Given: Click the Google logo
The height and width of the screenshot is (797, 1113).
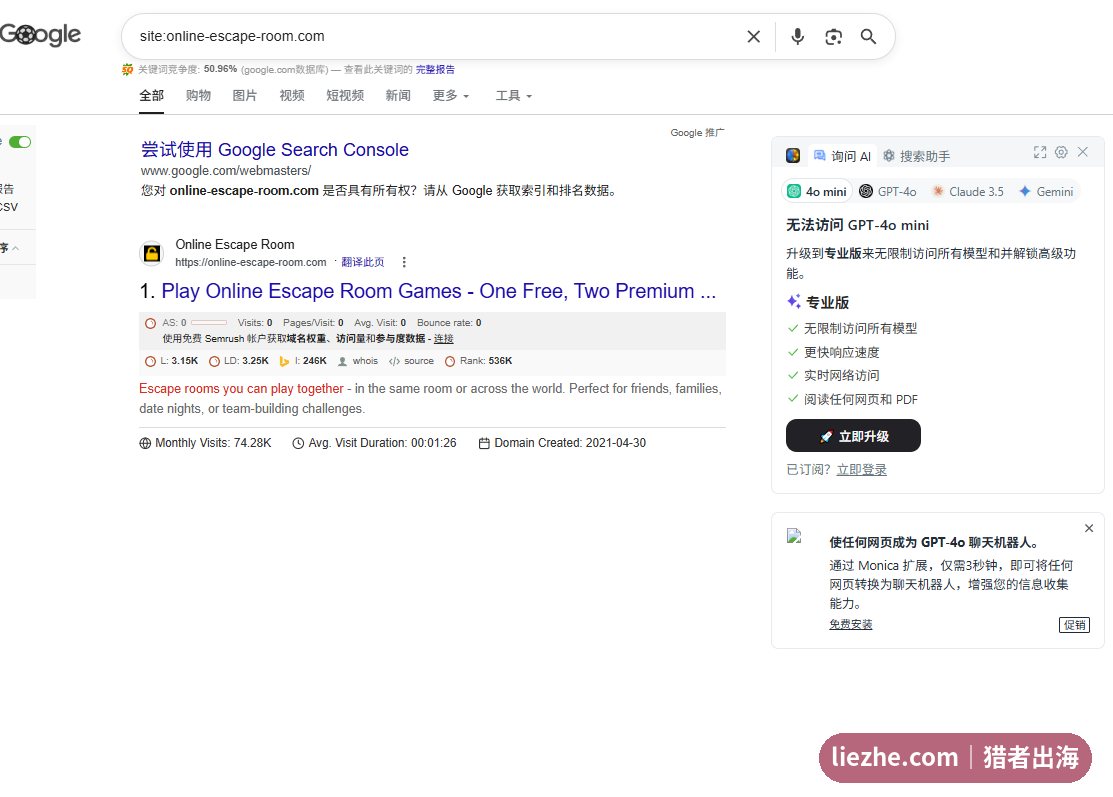Looking at the screenshot, I should 40,34.
